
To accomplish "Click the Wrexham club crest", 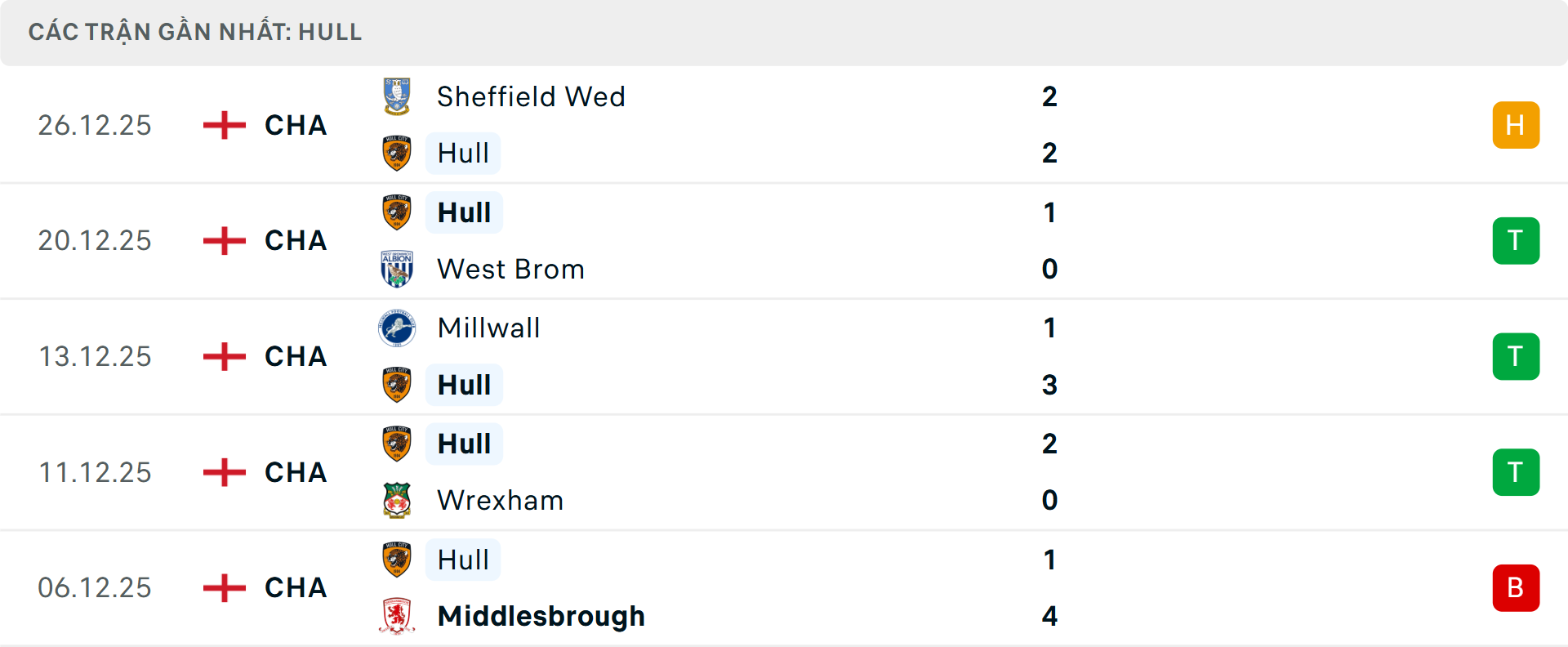I will 398,500.
